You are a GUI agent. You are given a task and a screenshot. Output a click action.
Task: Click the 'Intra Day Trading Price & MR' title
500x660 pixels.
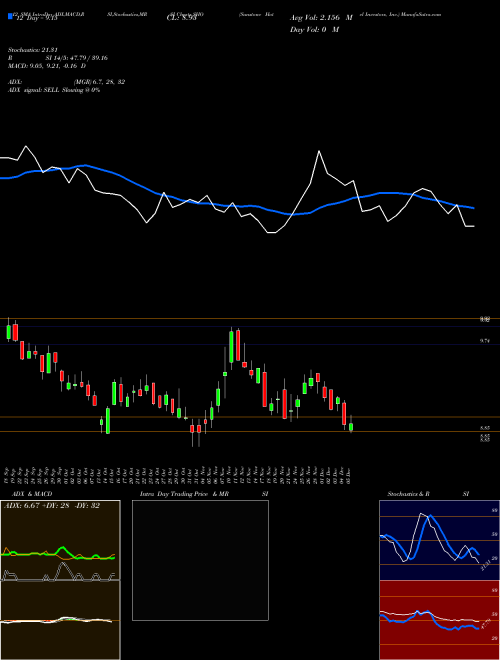point(184,494)
